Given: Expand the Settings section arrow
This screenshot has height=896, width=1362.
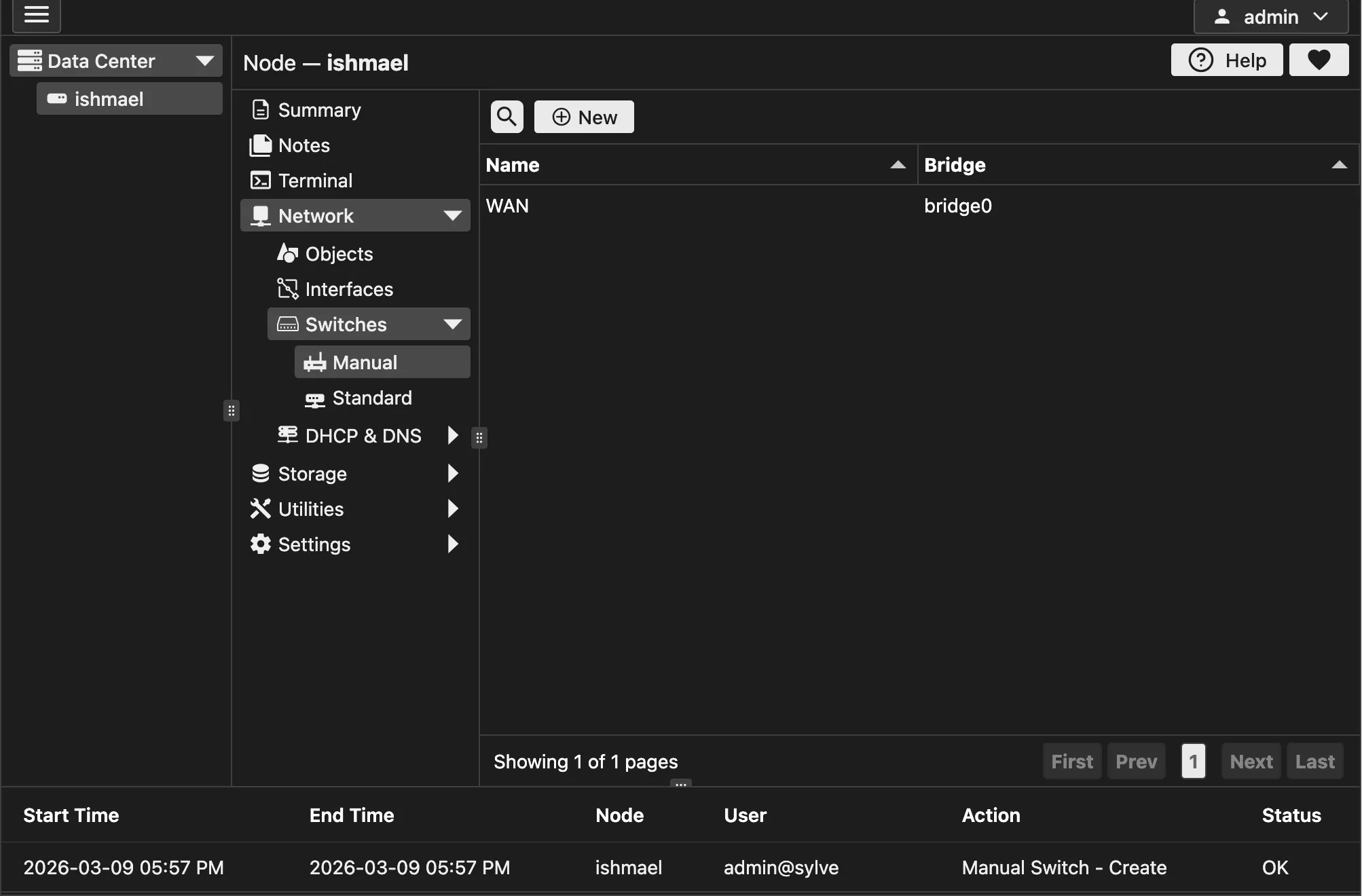Looking at the screenshot, I should pyautogui.click(x=452, y=544).
